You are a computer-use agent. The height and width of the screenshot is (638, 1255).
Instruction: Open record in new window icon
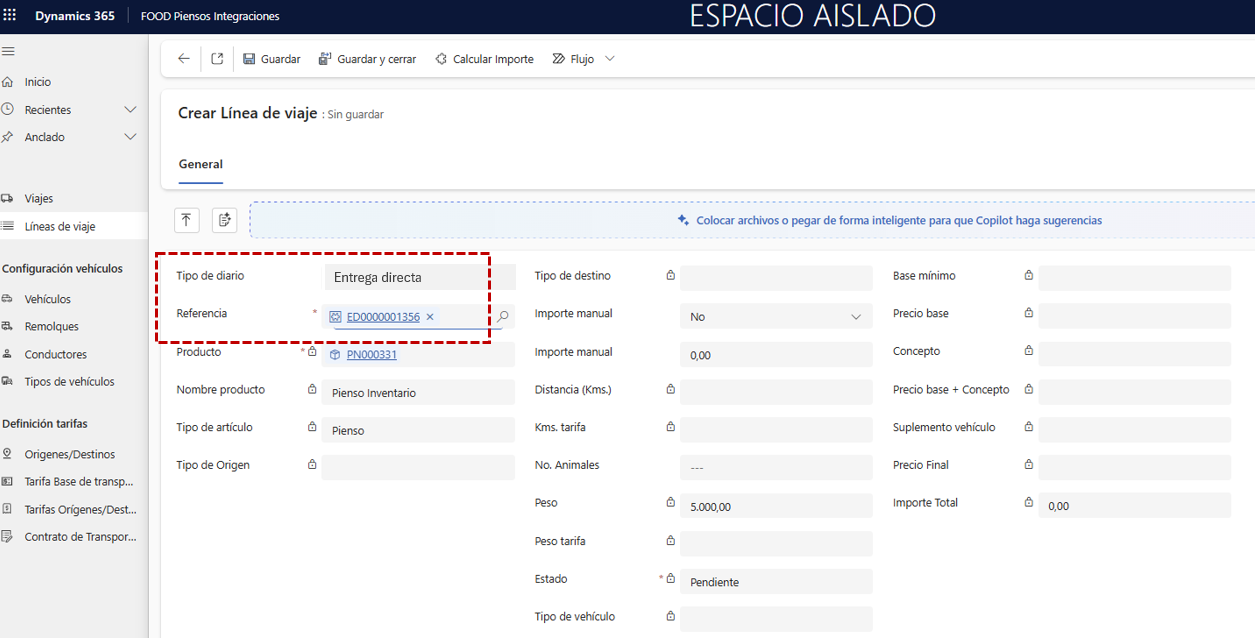point(217,59)
